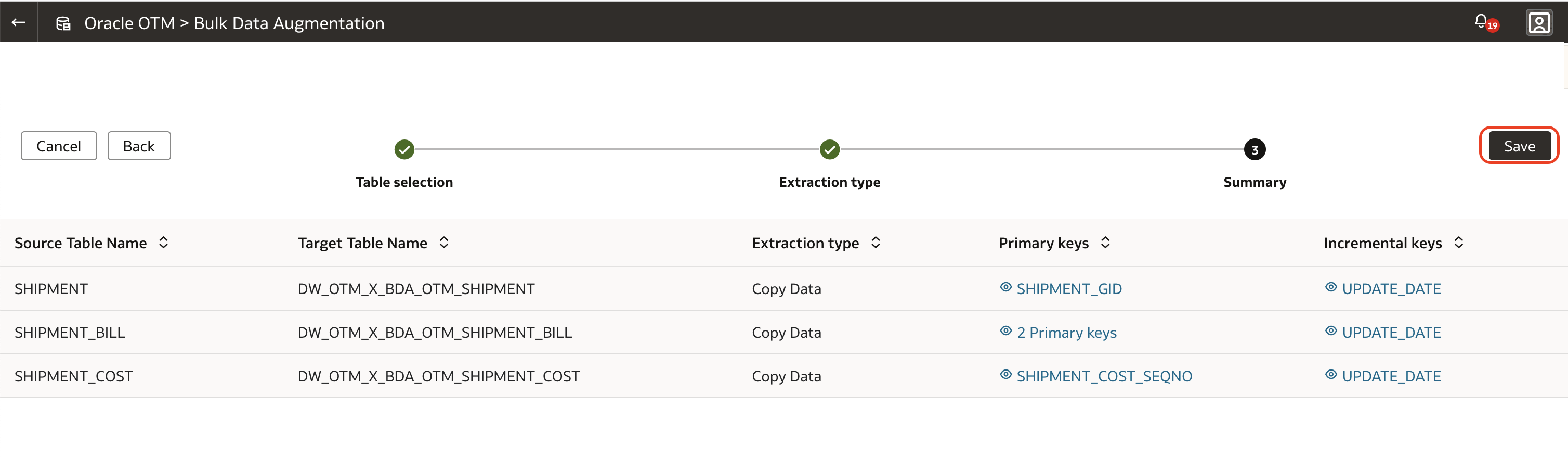Click the back arrow icon in header
This screenshot has width=1568, height=459.
click(x=18, y=22)
